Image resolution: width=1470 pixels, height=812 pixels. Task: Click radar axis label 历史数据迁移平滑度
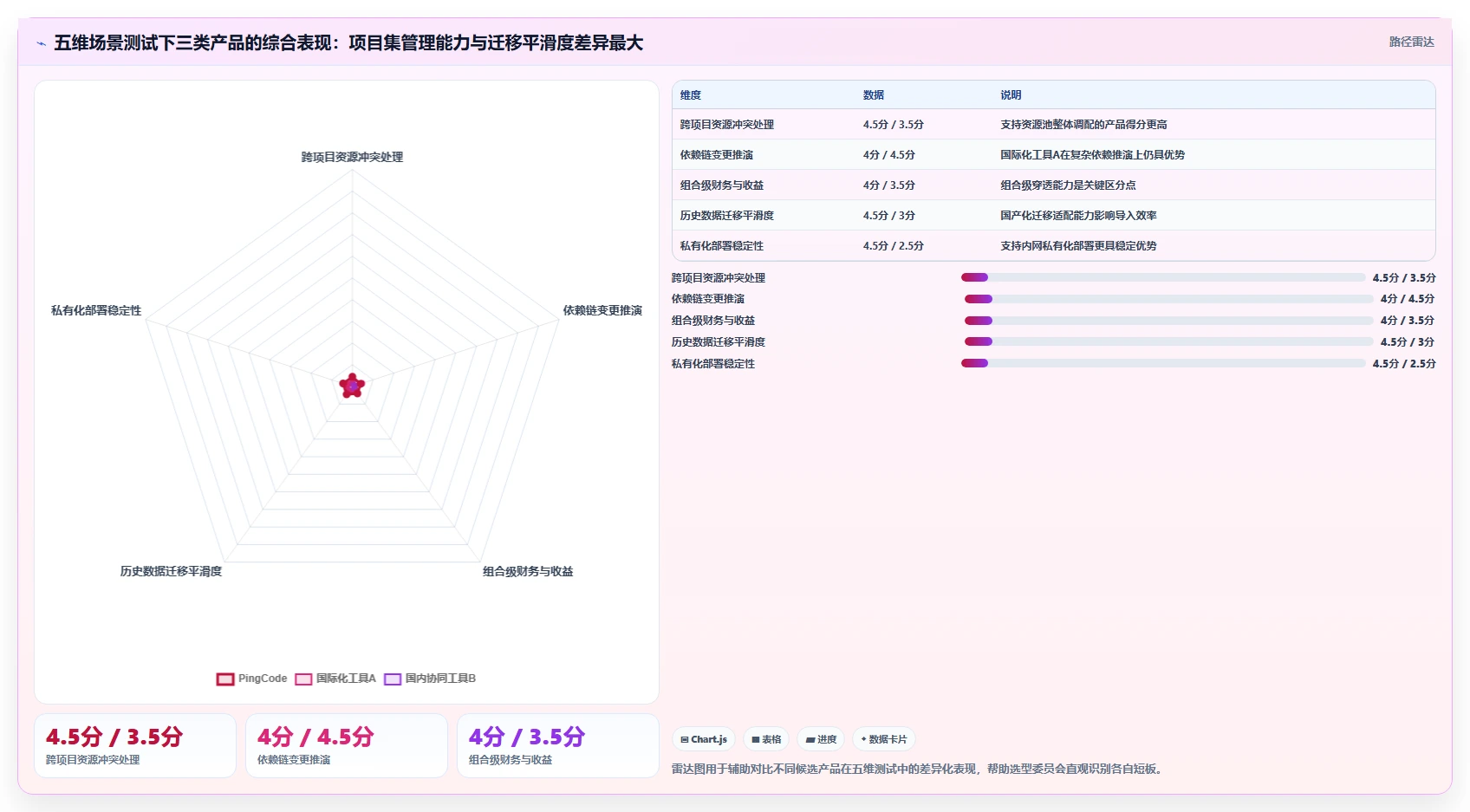click(x=171, y=571)
